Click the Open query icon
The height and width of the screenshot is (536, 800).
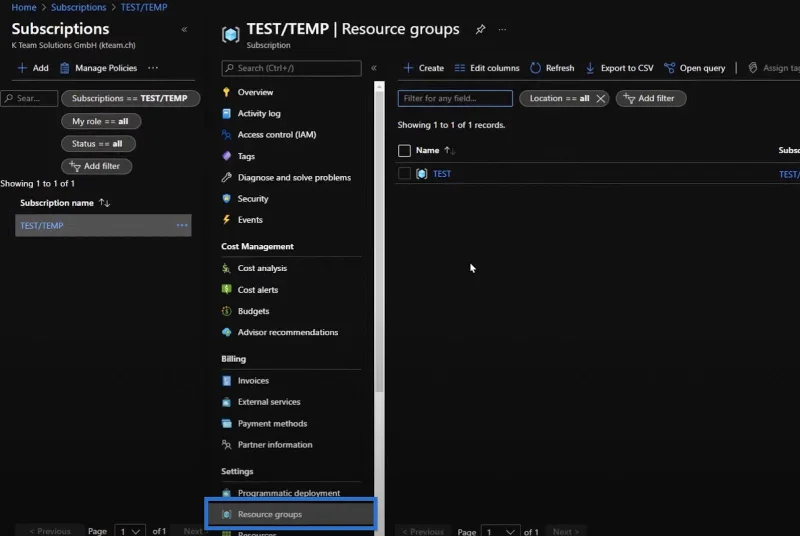(x=669, y=68)
